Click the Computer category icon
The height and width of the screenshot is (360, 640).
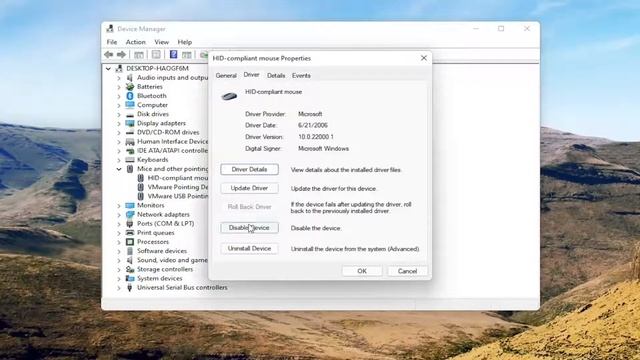pos(130,105)
